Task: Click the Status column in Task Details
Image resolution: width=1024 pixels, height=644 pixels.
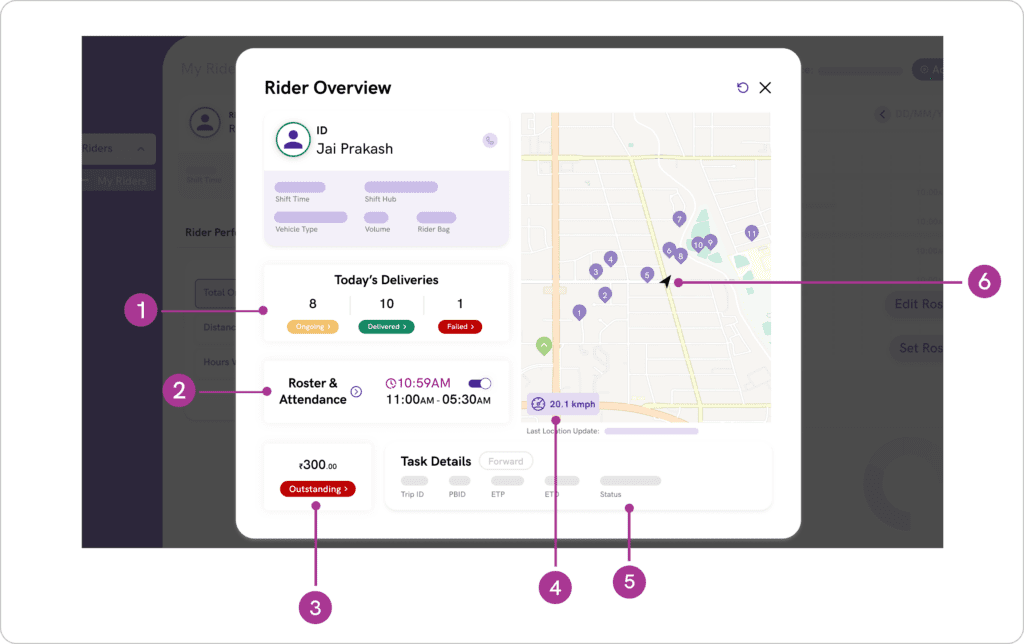Action: pyautogui.click(x=611, y=494)
